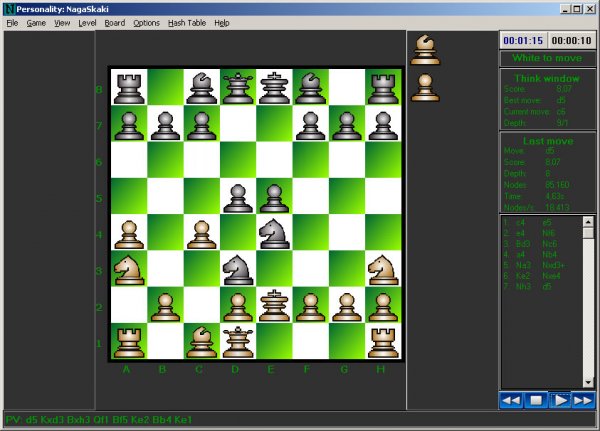This screenshot has height=431, width=600.
Task: Click the captured white bishop icon
Action: click(x=426, y=49)
